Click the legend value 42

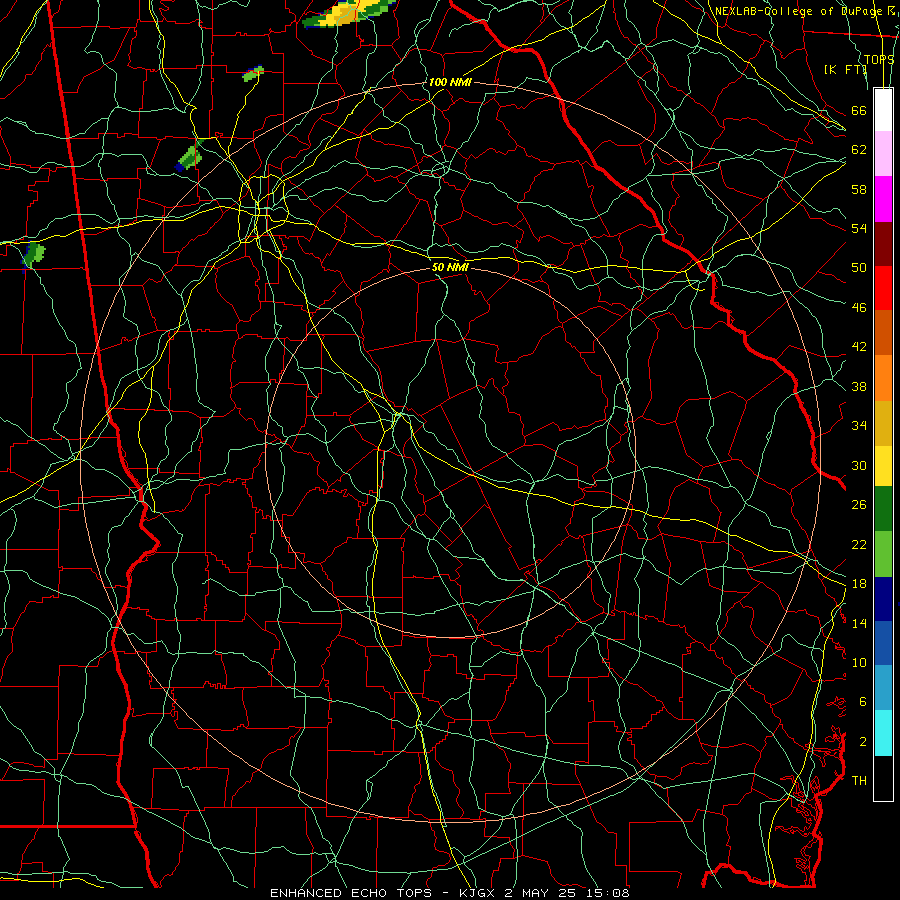tap(859, 347)
